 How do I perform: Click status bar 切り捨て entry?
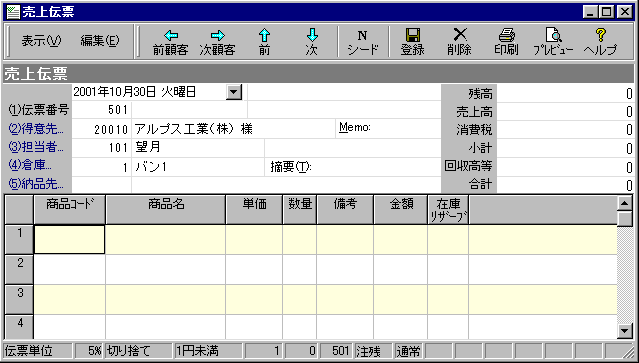click(139, 351)
